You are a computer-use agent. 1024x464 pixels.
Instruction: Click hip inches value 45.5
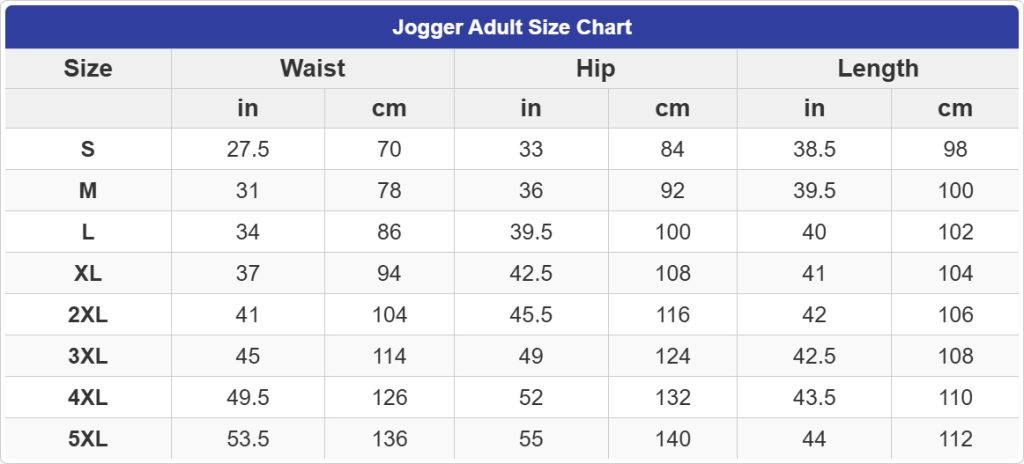coord(531,315)
